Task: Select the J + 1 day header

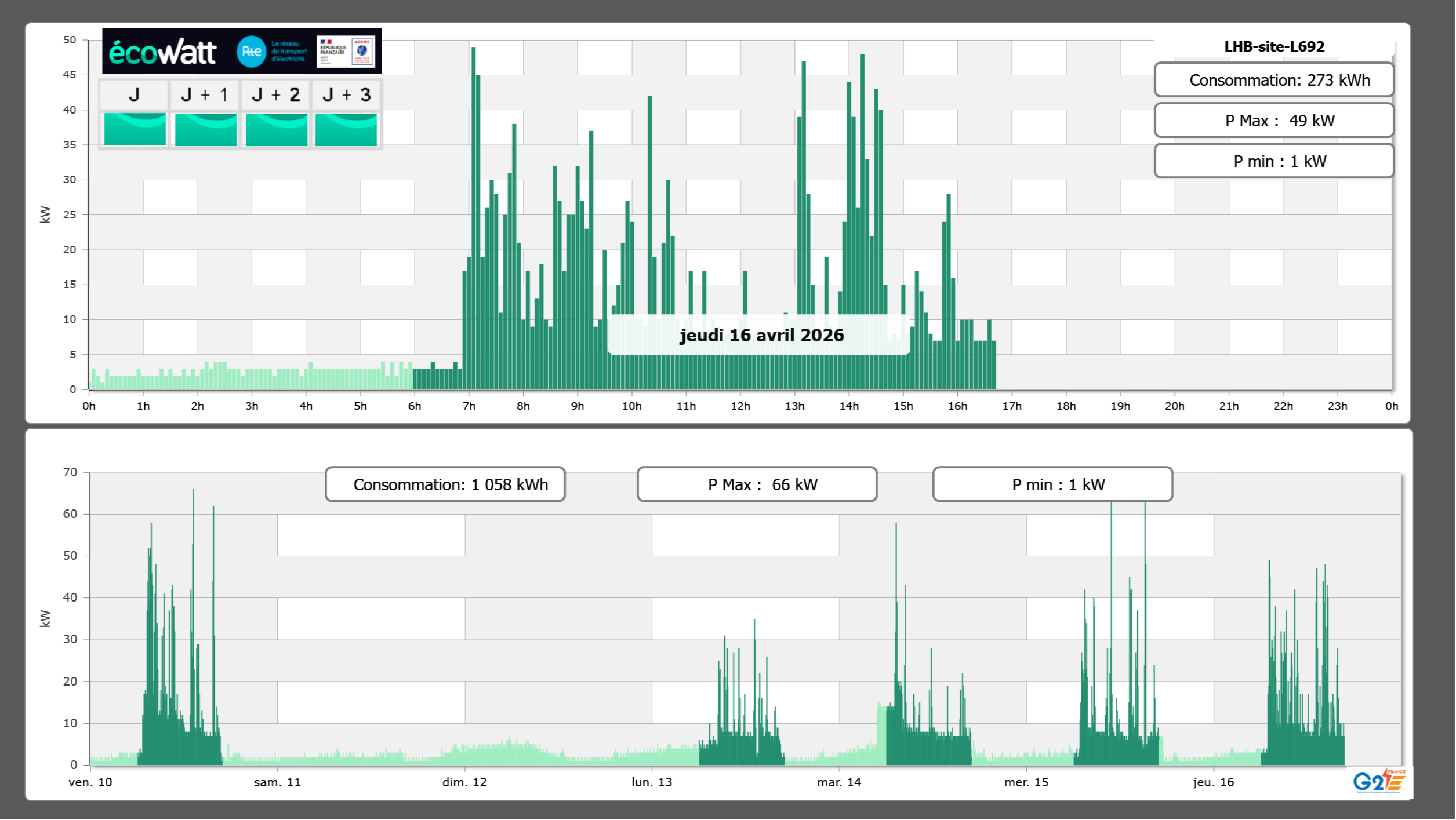Action: point(205,94)
